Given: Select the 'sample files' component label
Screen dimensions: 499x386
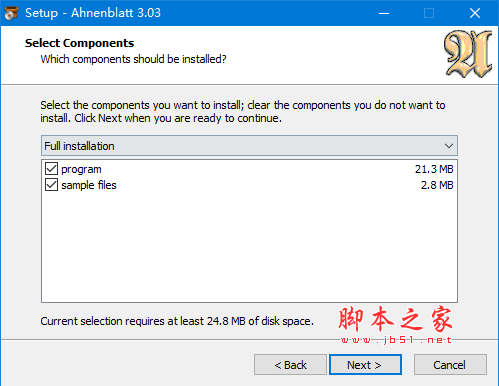Looking at the screenshot, I should coord(89,185).
